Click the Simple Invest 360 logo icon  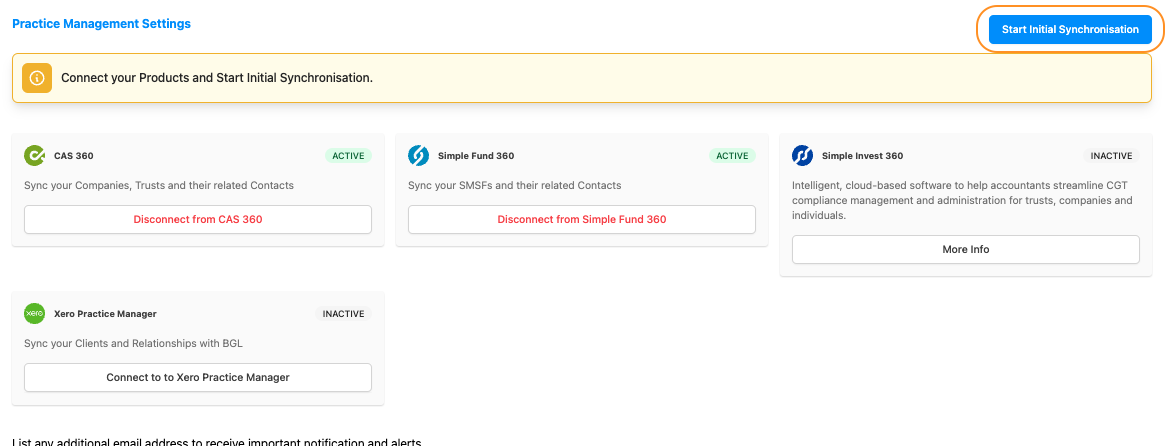pos(803,156)
